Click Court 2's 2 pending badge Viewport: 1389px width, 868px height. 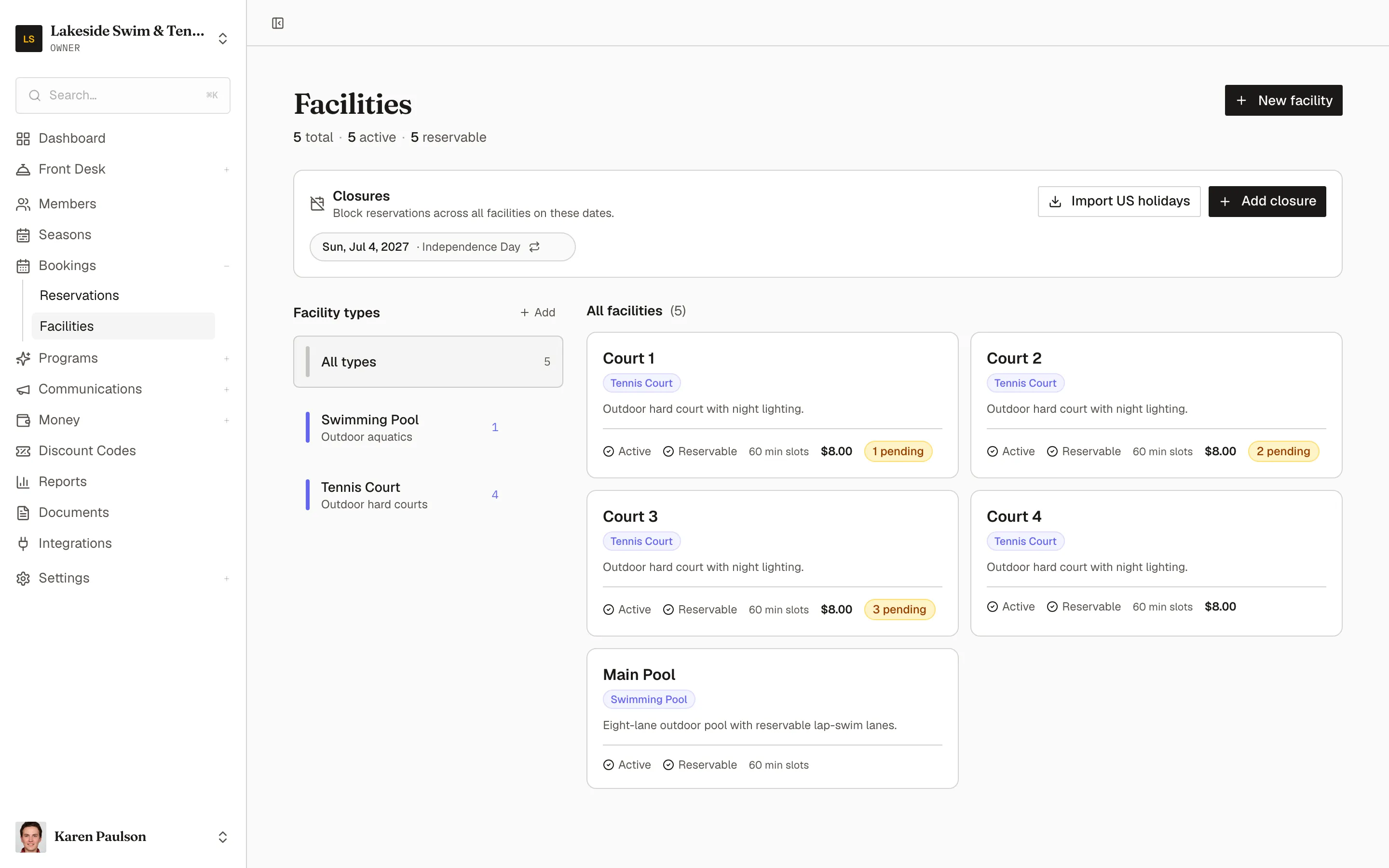[x=1283, y=451]
